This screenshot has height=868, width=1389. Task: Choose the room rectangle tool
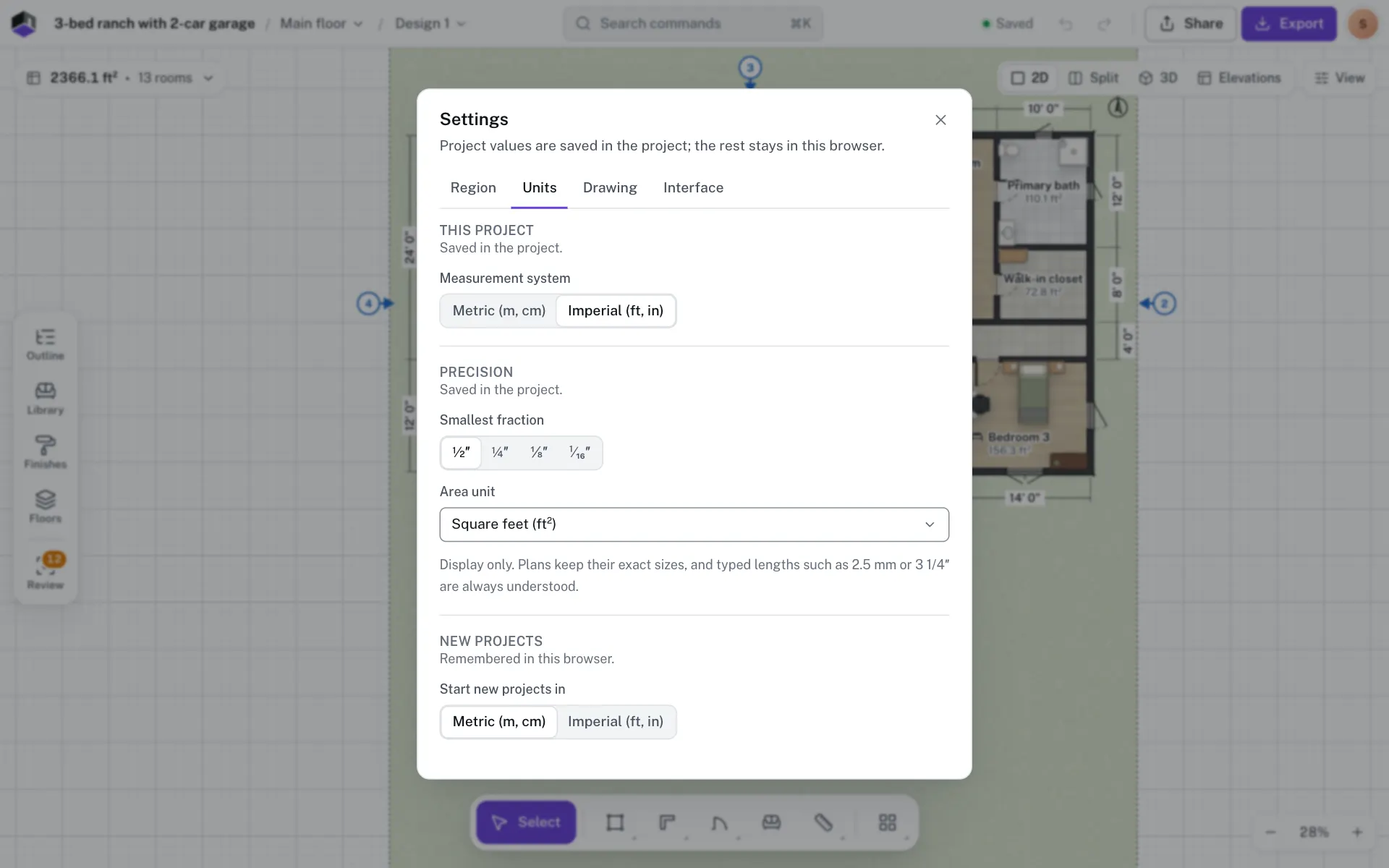(x=615, y=822)
